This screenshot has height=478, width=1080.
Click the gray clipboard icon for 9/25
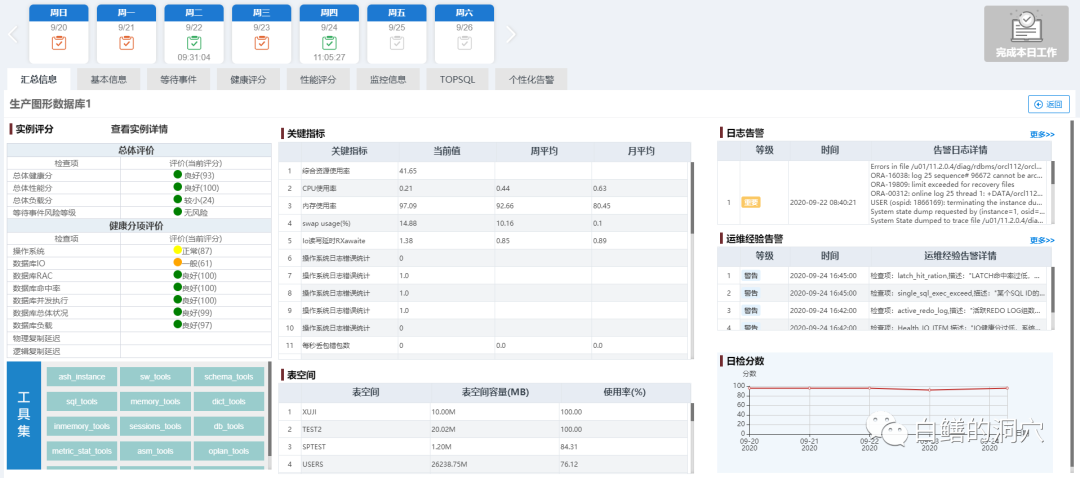(397, 43)
